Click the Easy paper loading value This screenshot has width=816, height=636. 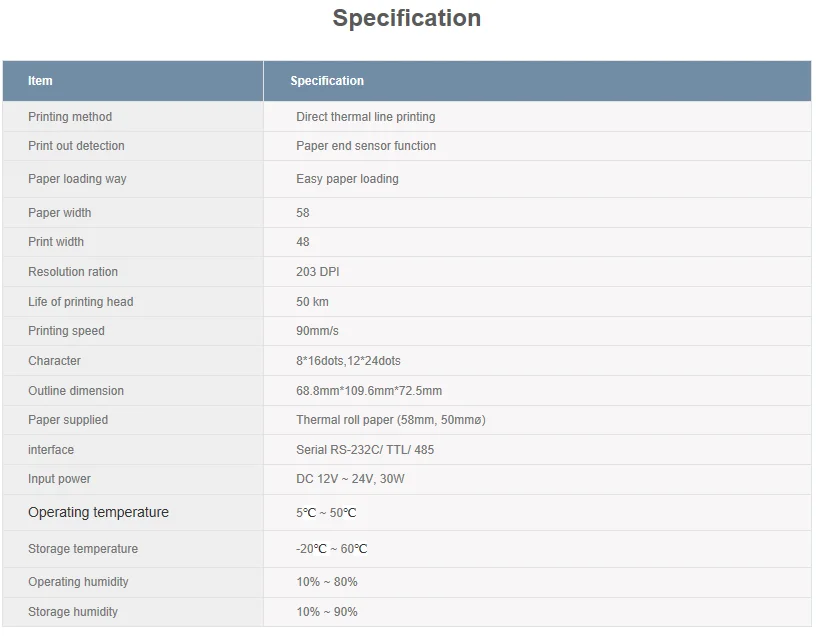(347, 179)
